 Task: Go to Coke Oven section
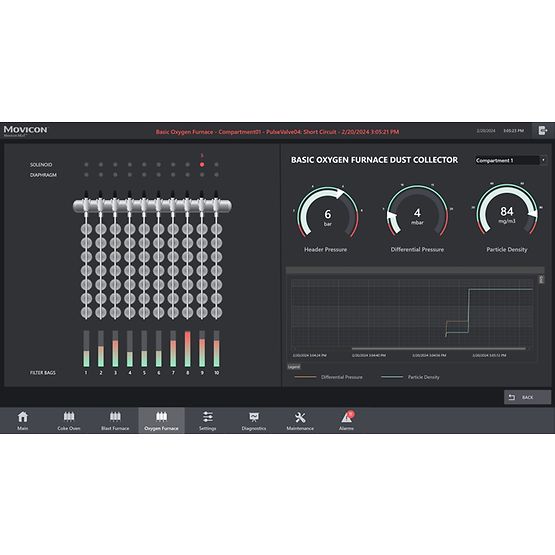(69, 420)
